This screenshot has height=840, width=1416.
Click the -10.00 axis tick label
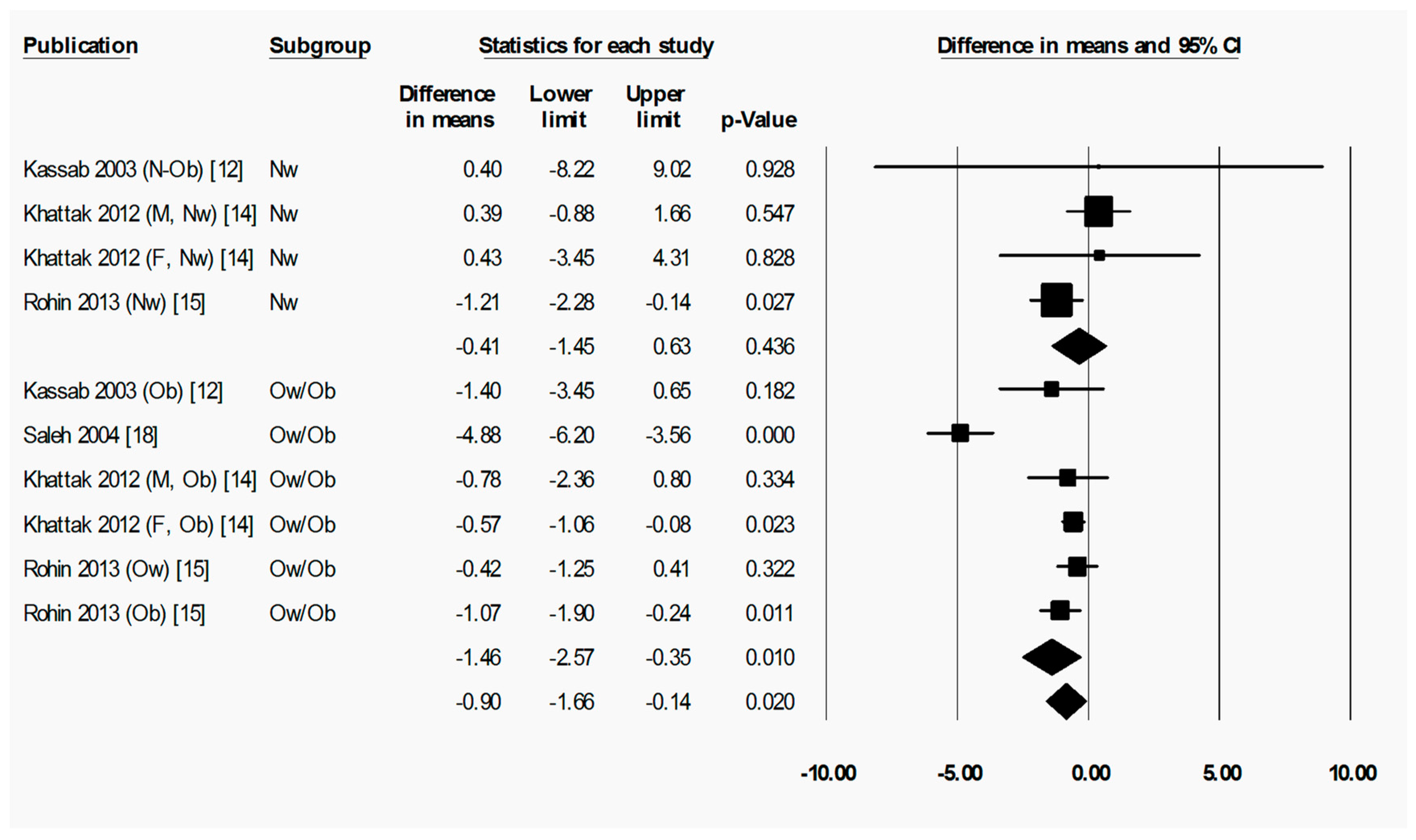828,773
